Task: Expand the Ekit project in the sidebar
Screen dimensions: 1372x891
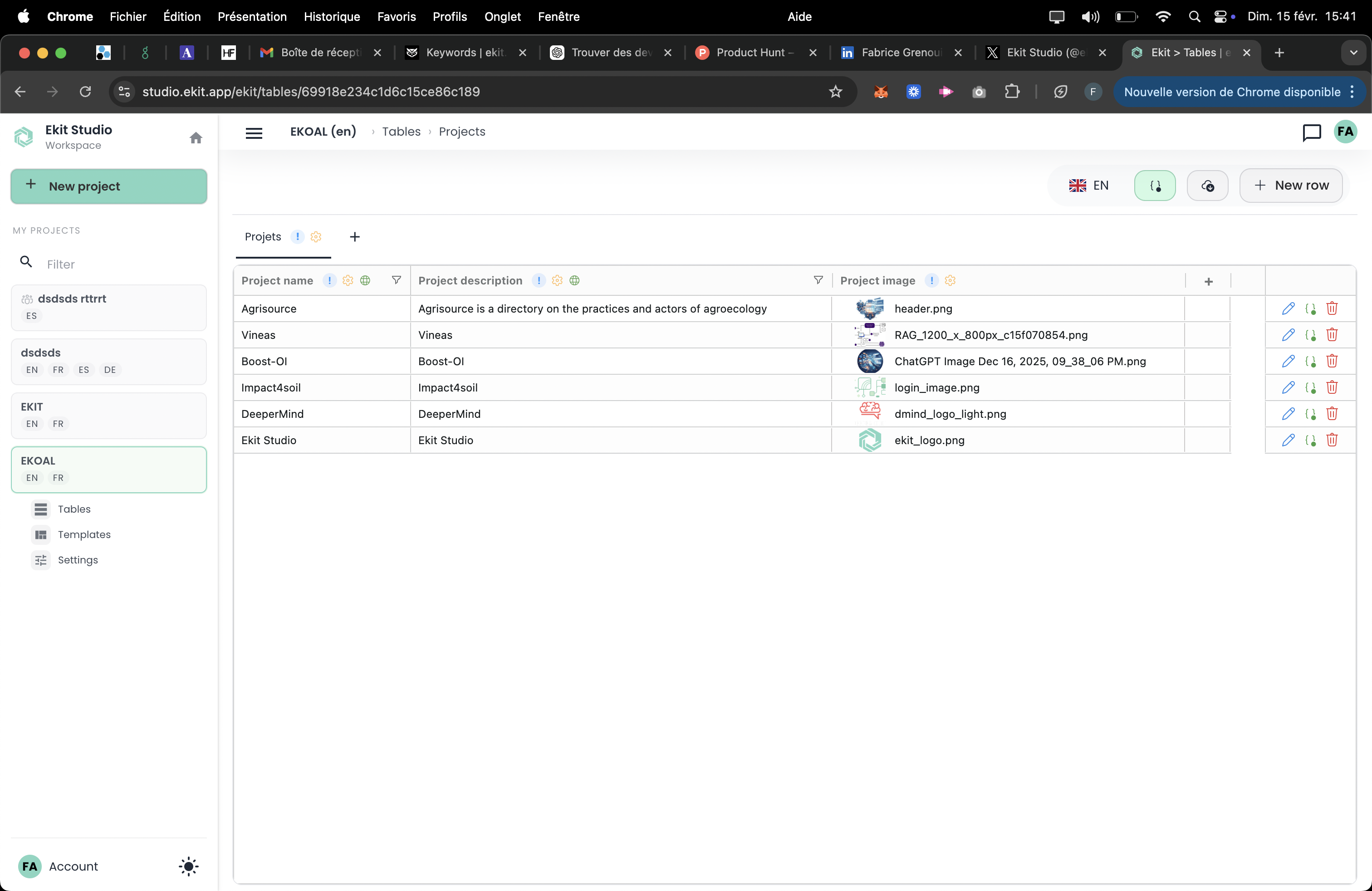Action: (x=108, y=415)
